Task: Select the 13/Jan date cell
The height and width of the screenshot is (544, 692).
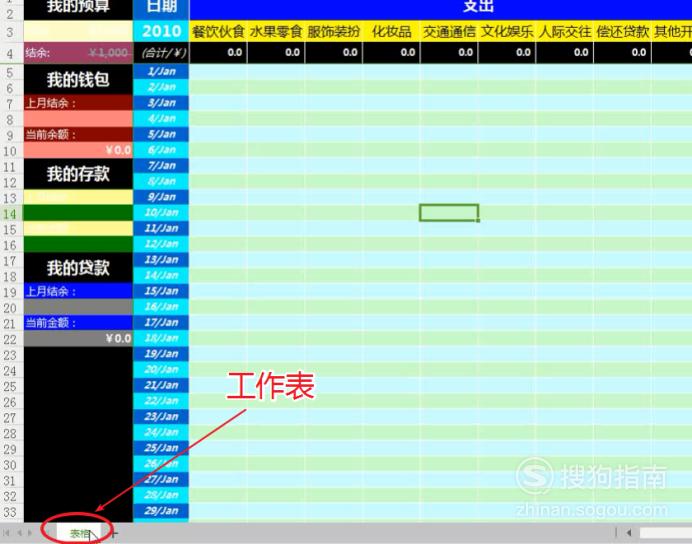Action: 161,259
